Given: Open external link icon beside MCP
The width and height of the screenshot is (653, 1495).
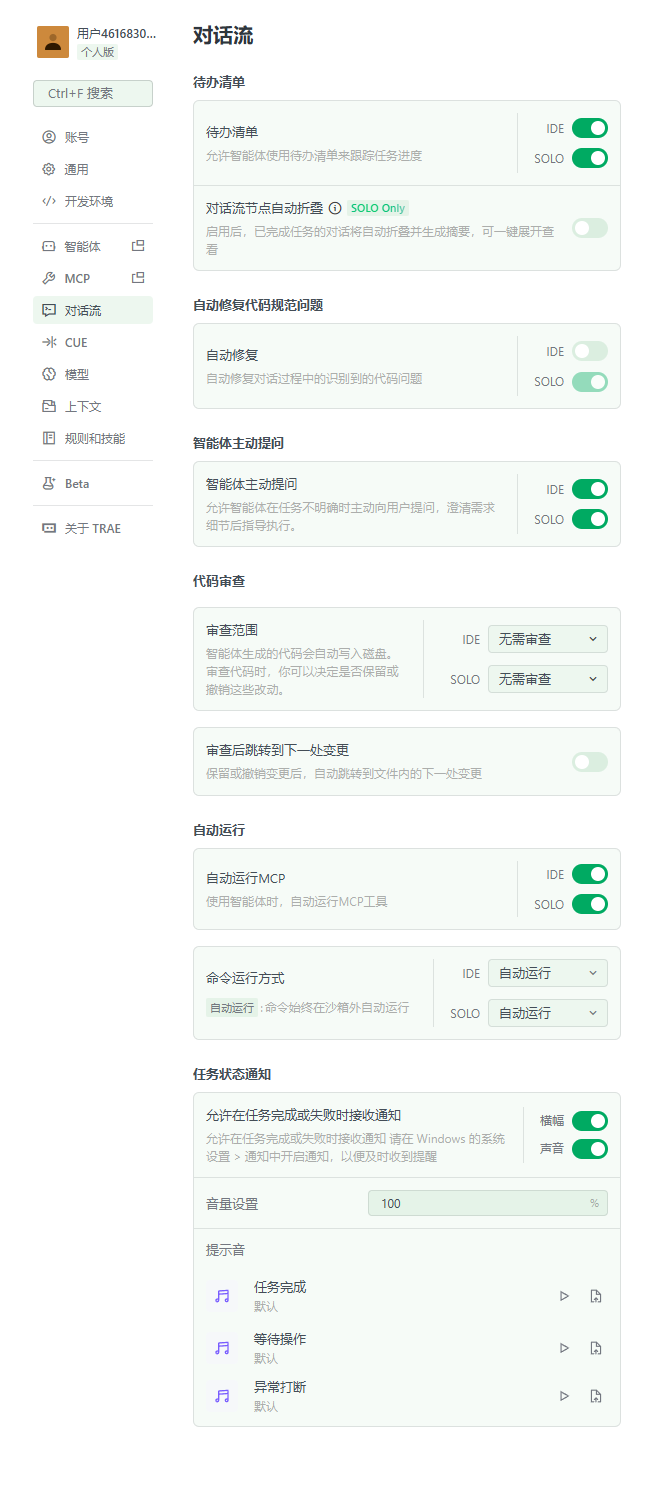Looking at the screenshot, I should pos(138,278).
